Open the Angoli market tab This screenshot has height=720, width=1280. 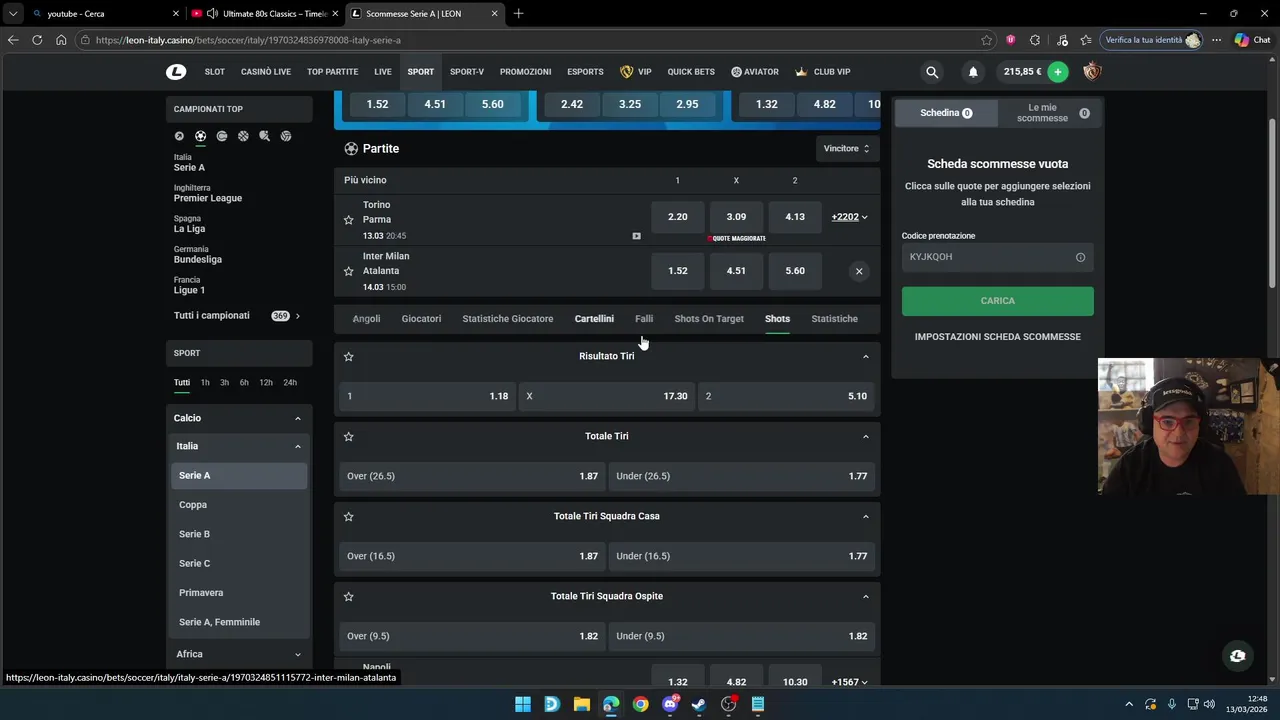click(366, 319)
